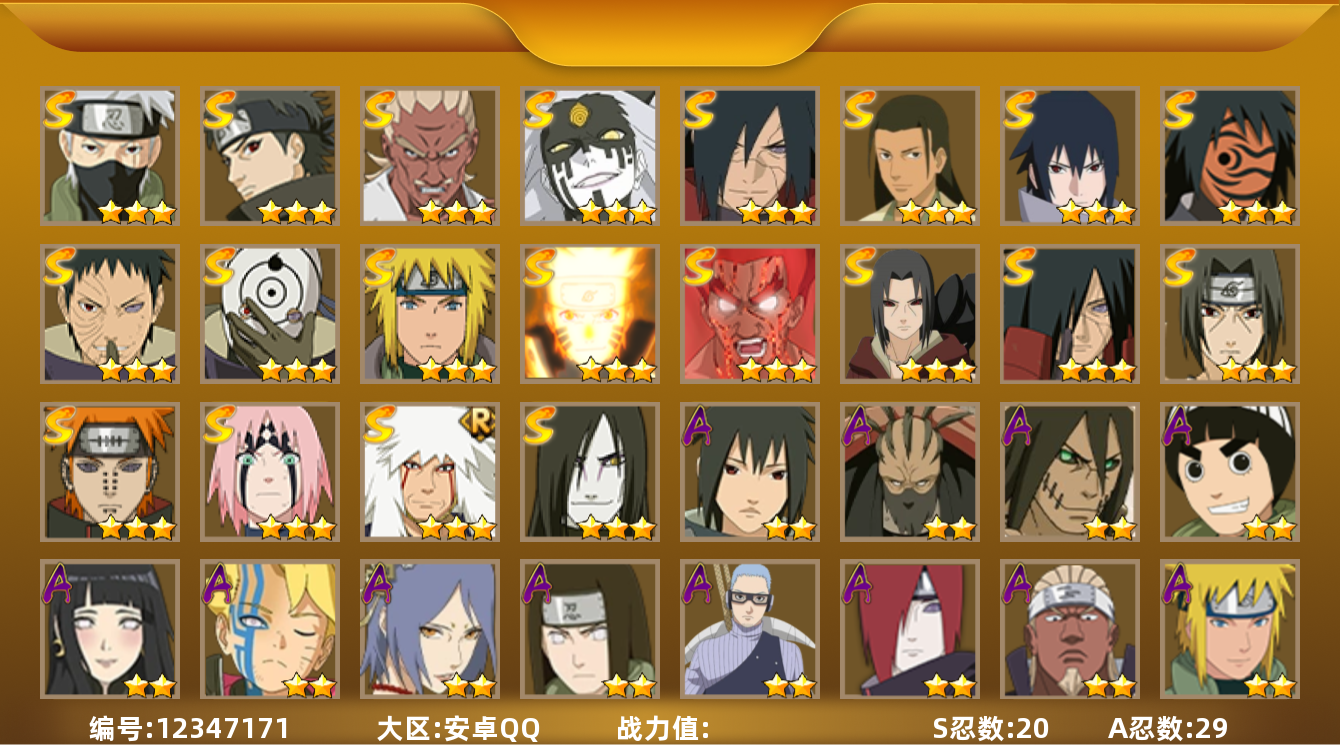
Task: Select the silver-haired masked Kakashi portrait
Action: (x=109, y=155)
